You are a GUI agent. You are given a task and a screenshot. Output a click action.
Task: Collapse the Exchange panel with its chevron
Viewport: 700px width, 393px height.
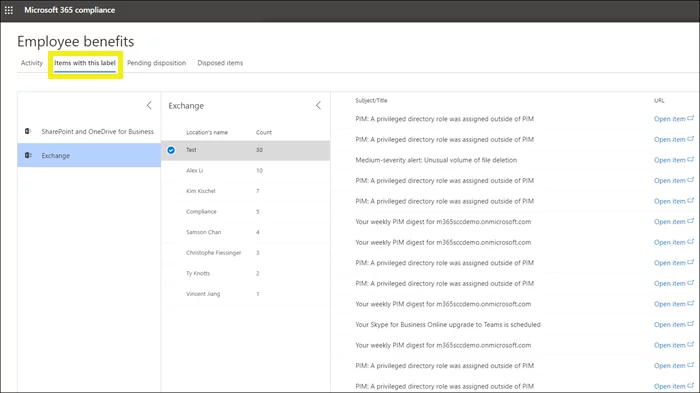pyautogui.click(x=318, y=105)
